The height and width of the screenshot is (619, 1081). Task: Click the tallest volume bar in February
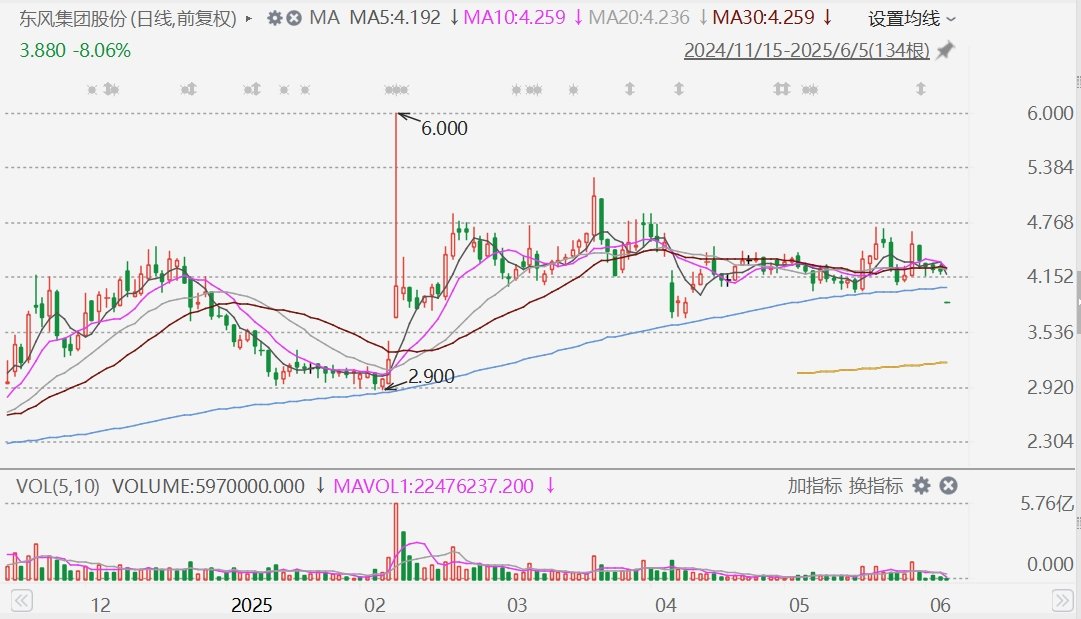396,542
